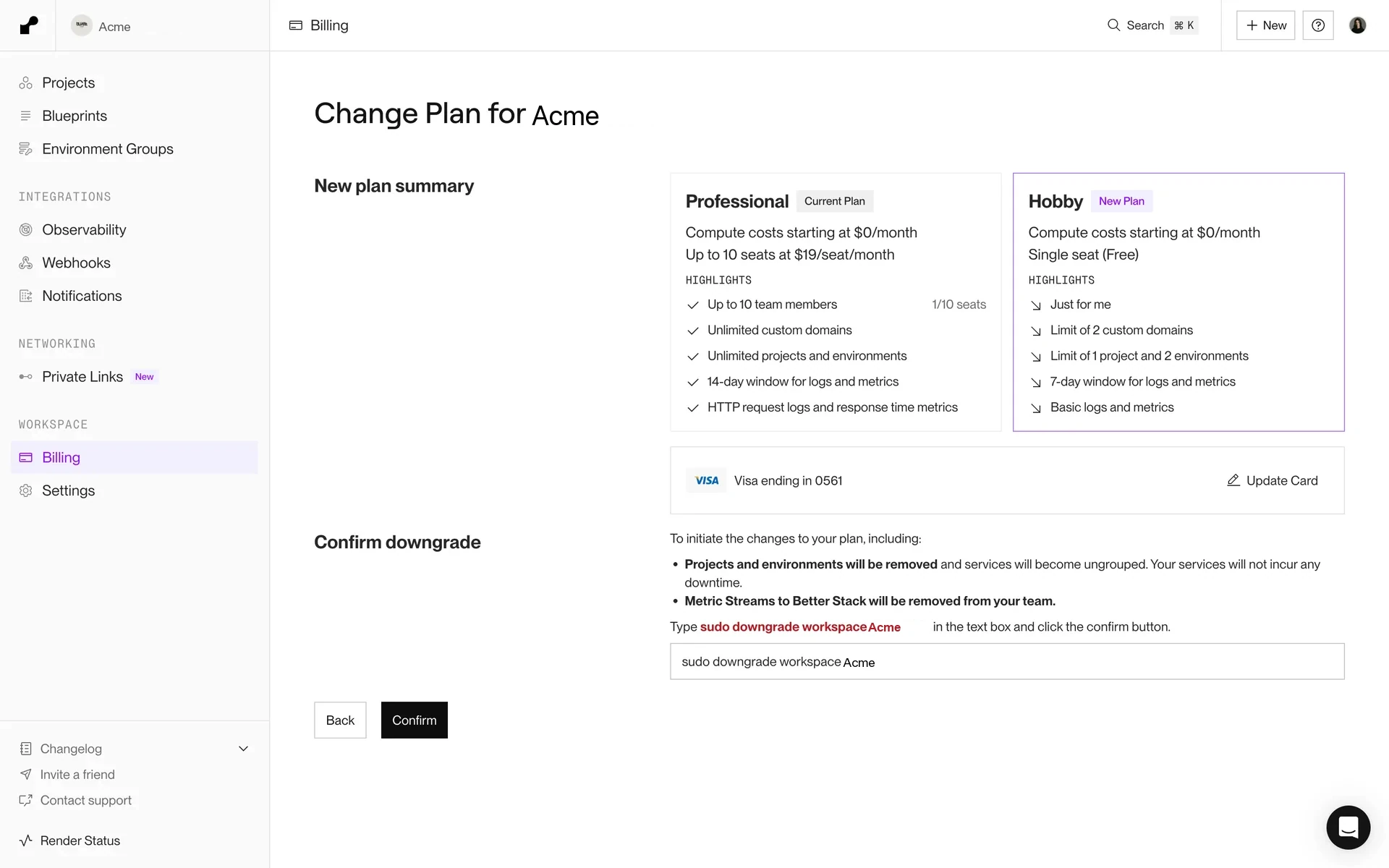Click the Back button
The height and width of the screenshot is (868, 1389).
pyautogui.click(x=340, y=720)
